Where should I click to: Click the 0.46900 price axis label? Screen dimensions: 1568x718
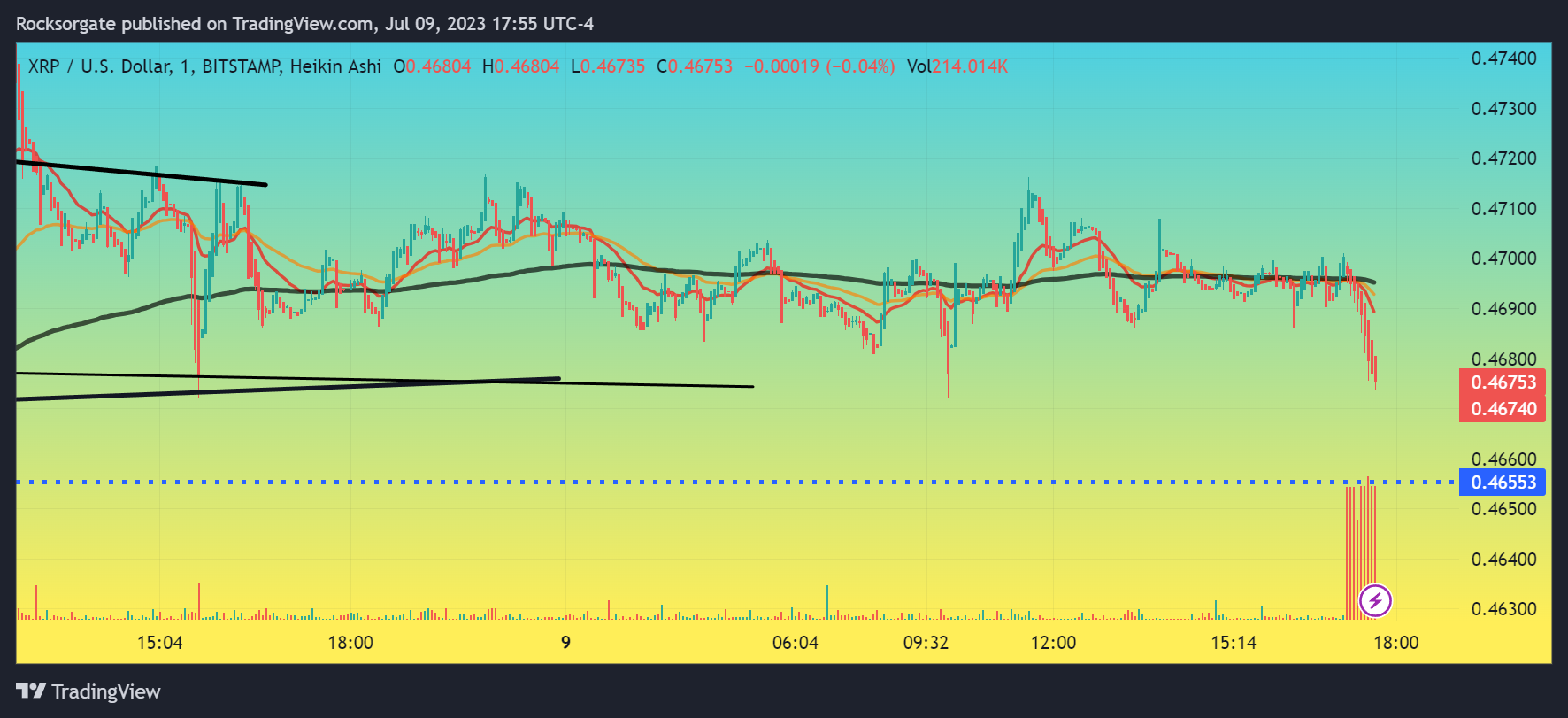[x=1503, y=309]
